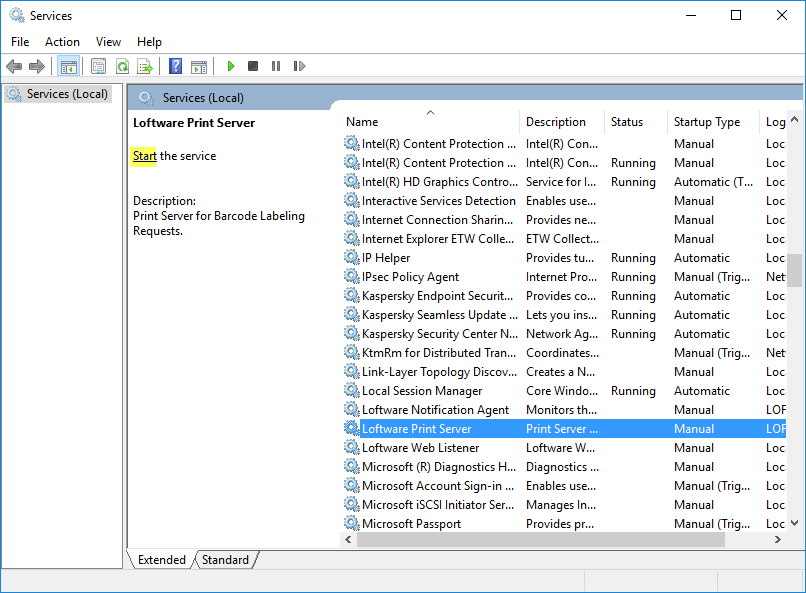
Task: Click the horizontal scrollbar thumb
Action: 541,540
